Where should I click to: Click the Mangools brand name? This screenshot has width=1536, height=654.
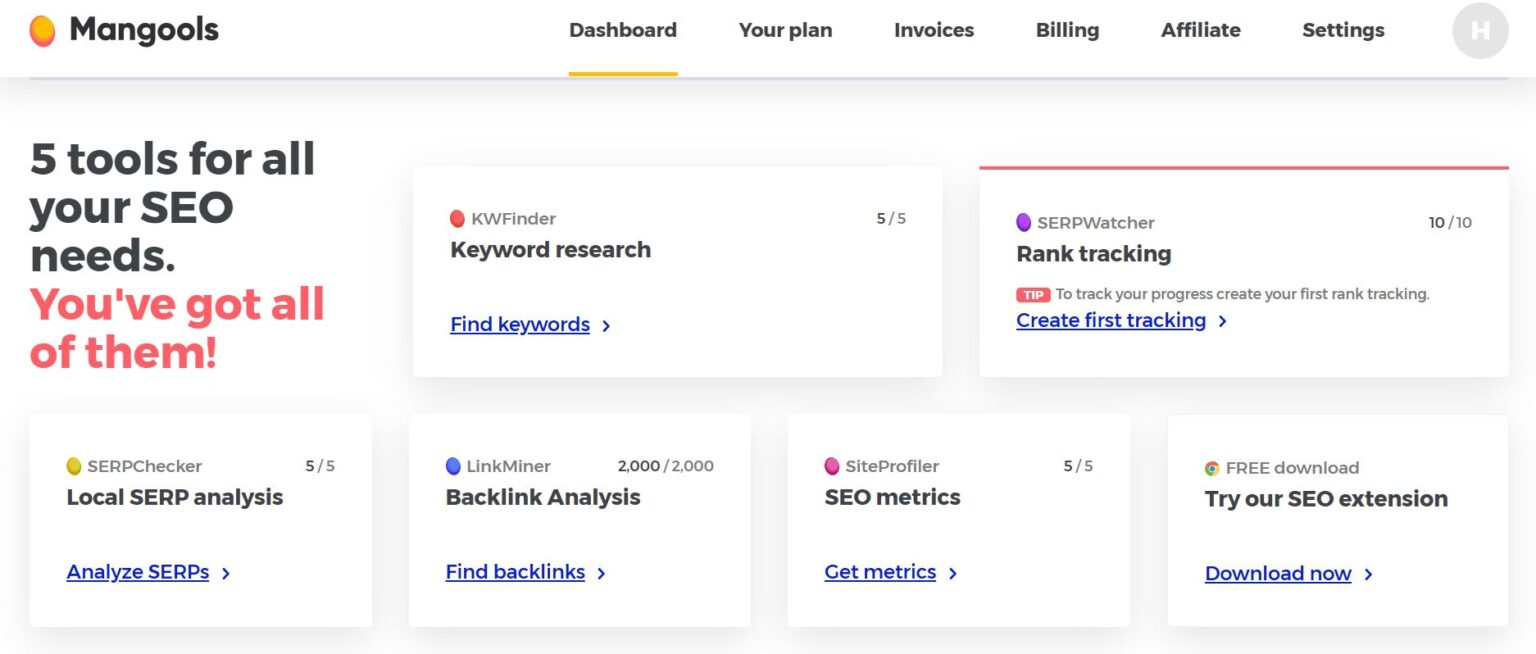[x=144, y=31]
